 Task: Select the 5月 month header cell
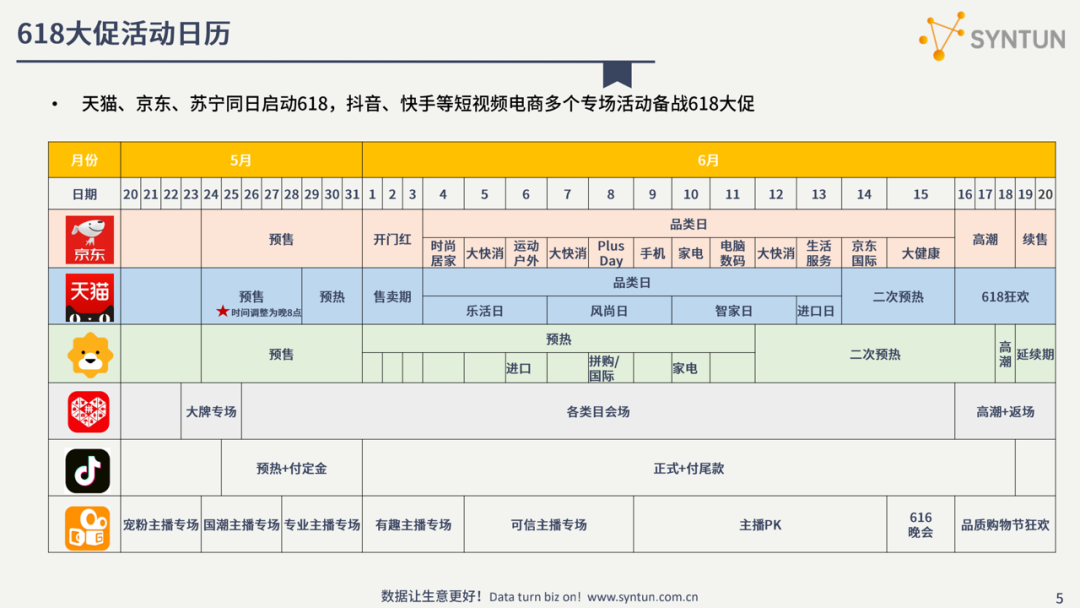241,160
